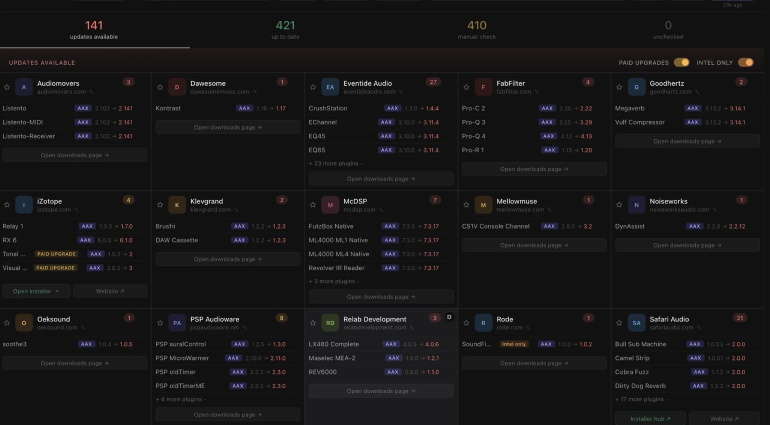Open the 410 manual check tab

click(476, 29)
